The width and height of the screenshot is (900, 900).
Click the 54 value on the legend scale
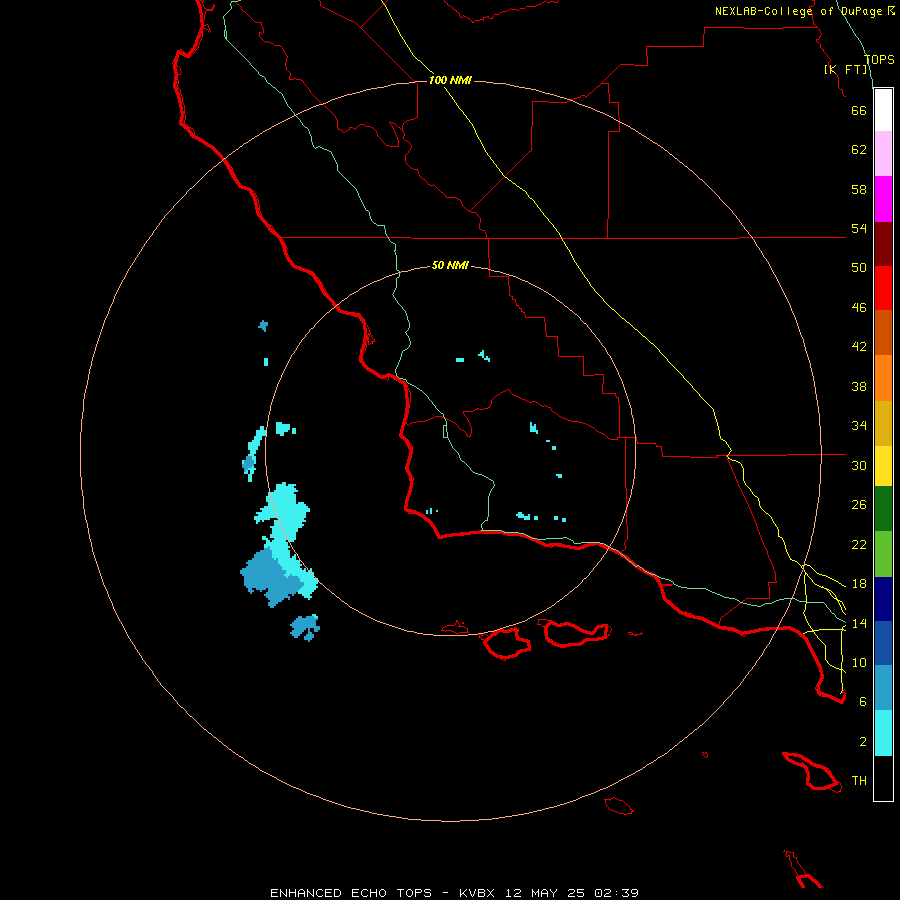(859, 228)
